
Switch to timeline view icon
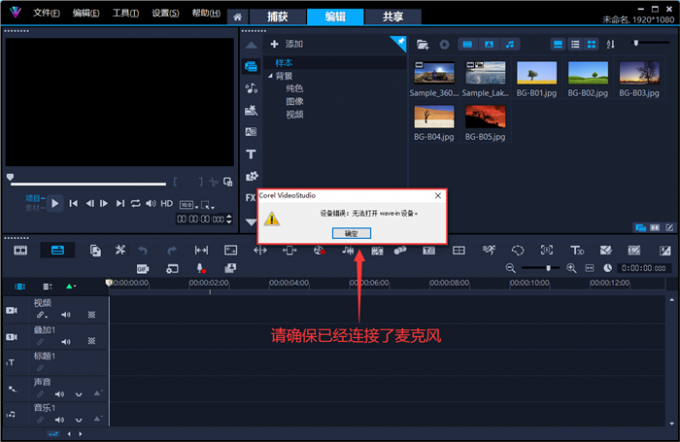pos(57,250)
